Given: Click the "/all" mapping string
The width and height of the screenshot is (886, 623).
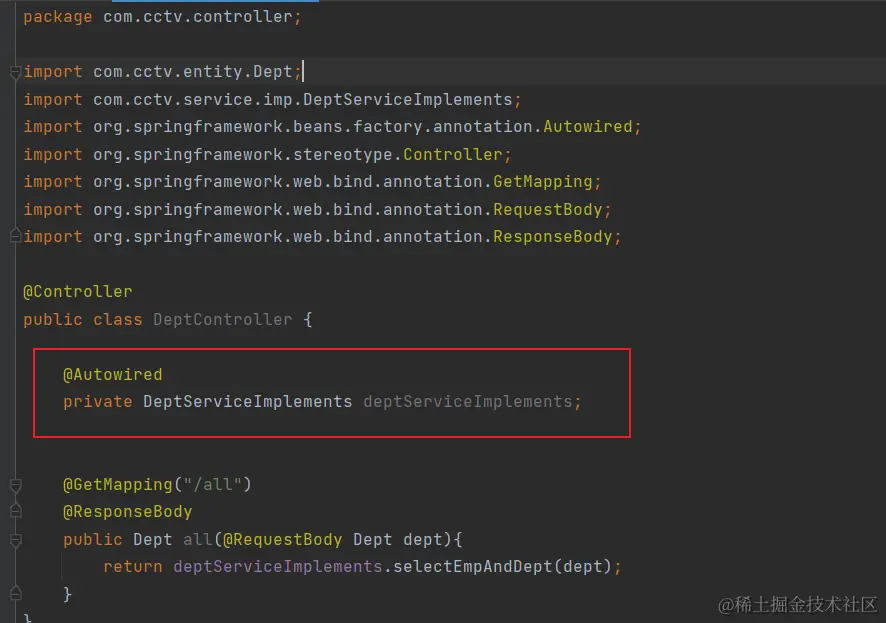Looking at the screenshot, I should pos(212,485).
